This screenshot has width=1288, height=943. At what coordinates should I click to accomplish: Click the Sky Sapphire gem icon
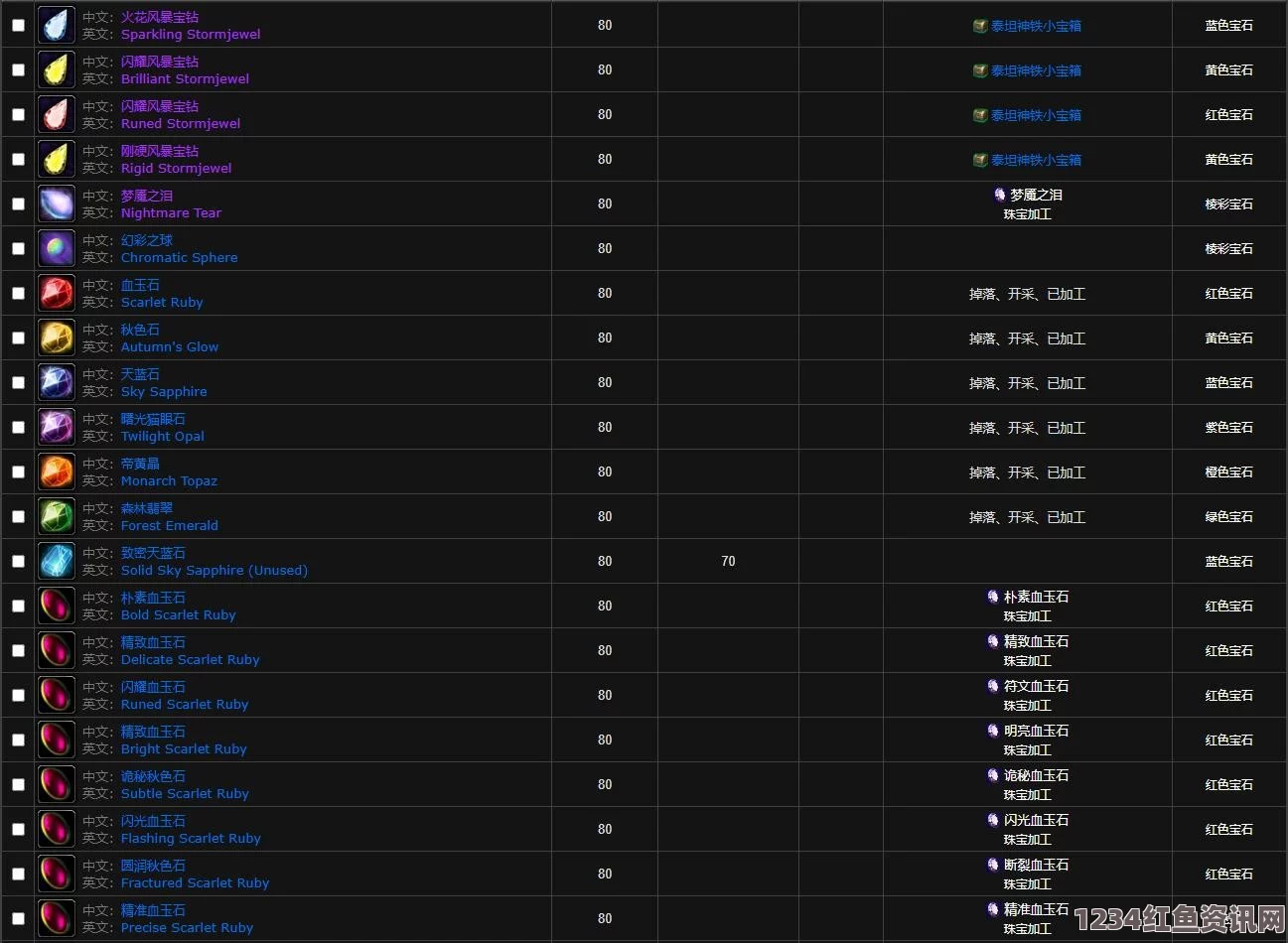click(57, 382)
